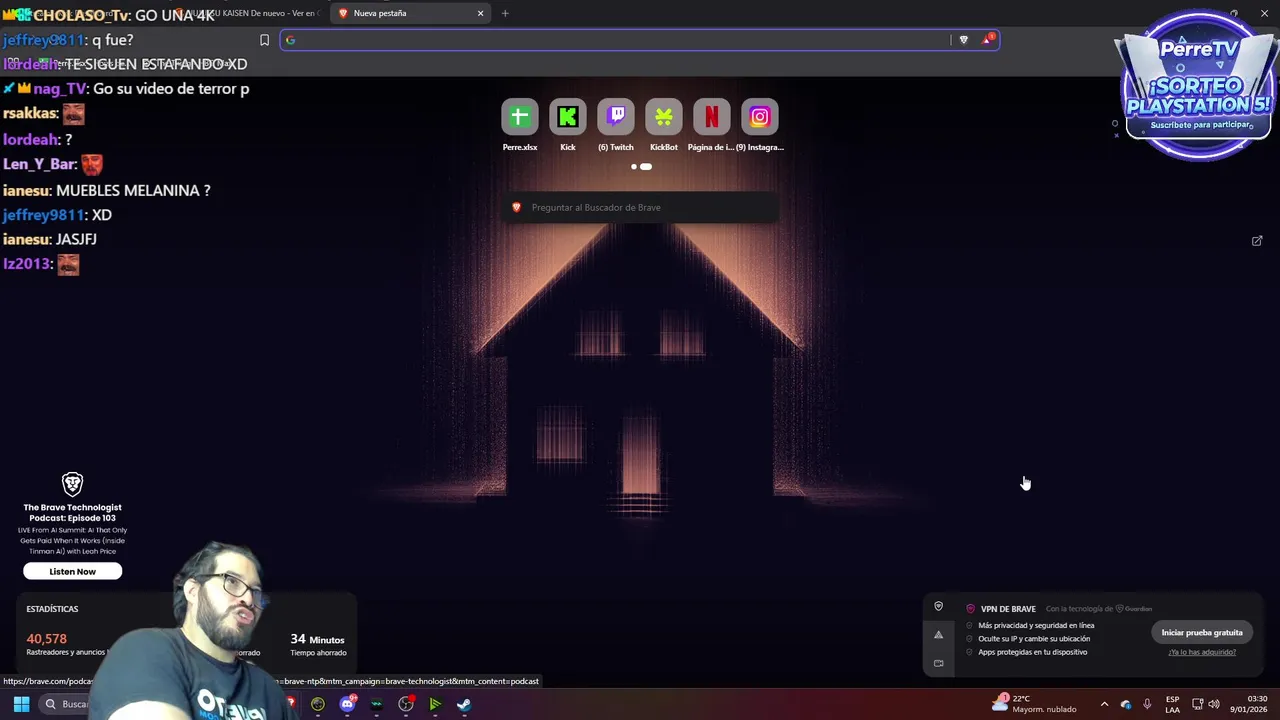Image resolution: width=1280 pixels, height=720 pixels.
Task: Select Brave Talk camera tab in widget
Action: 938,662
